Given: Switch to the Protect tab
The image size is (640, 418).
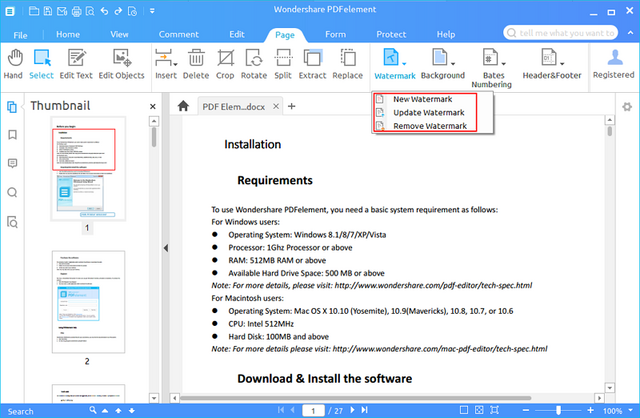Looking at the screenshot, I should tap(391, 35).
